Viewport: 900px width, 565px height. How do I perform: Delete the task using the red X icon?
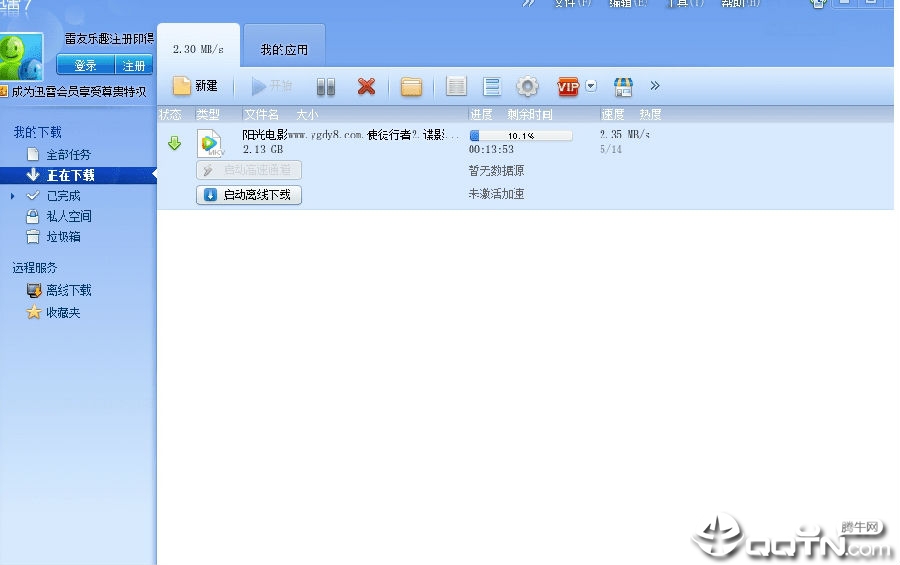pos(366,87)
